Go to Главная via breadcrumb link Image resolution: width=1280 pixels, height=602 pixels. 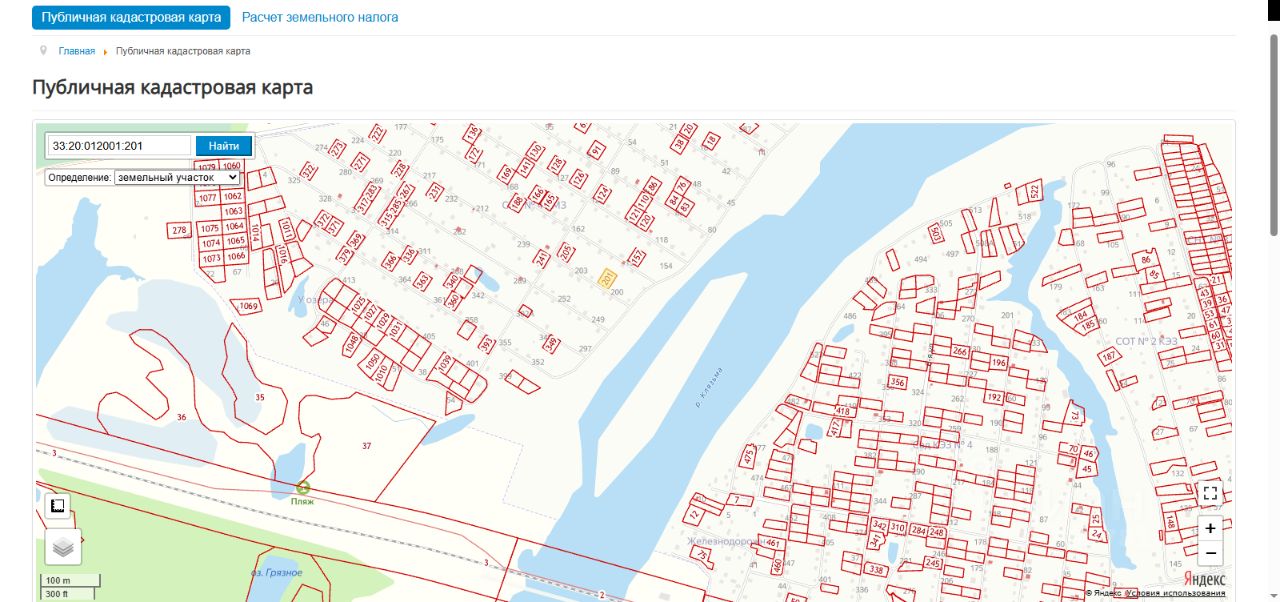(77, 51)
